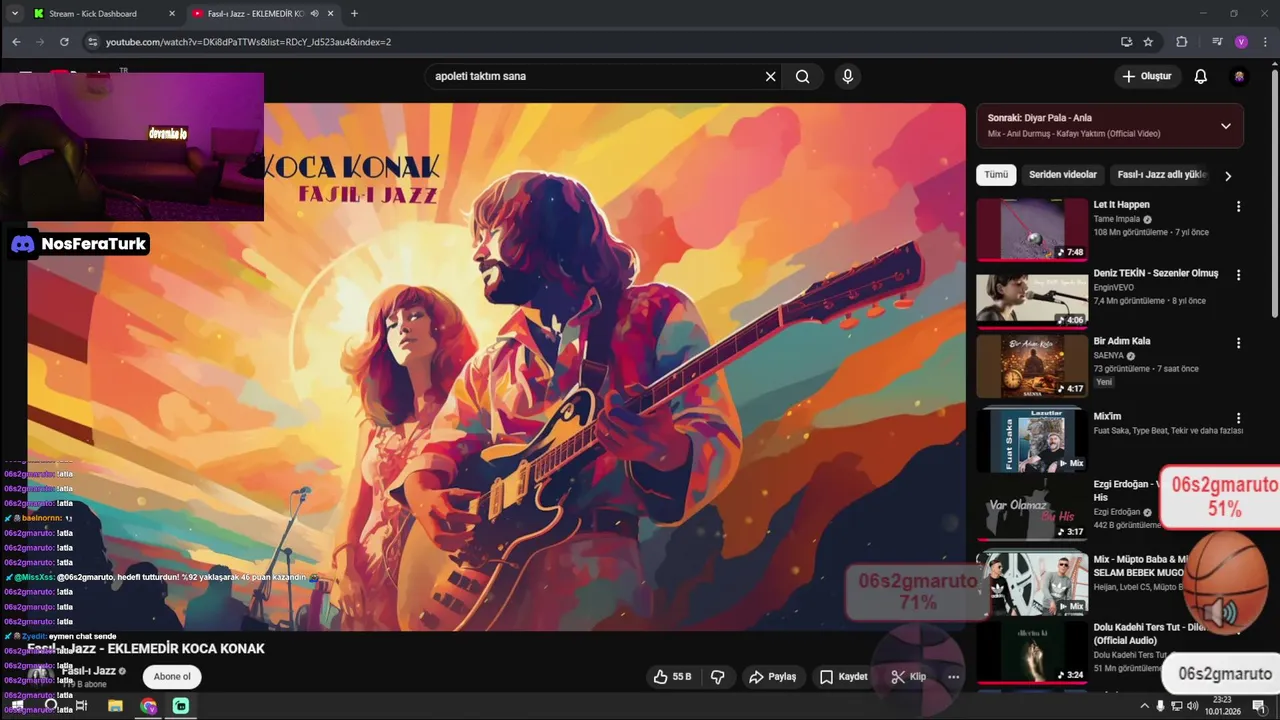Click the Tame Impala channel name

click(x=1116, y=219)
